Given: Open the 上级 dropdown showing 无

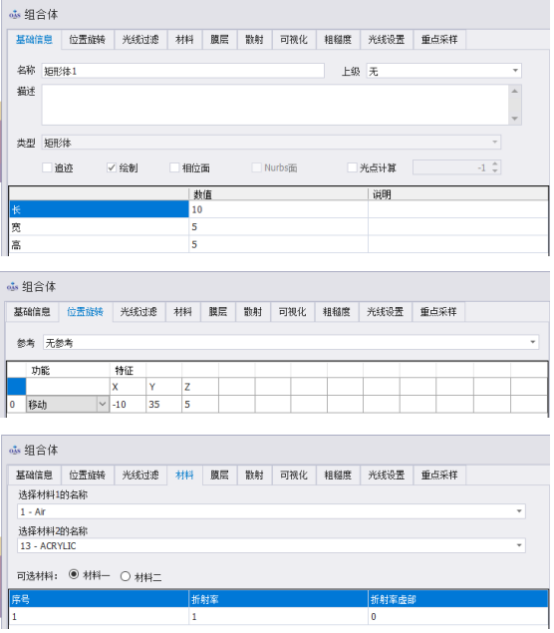Looking at the screenshot, I should pyautogui.click(x=443, y=71).
